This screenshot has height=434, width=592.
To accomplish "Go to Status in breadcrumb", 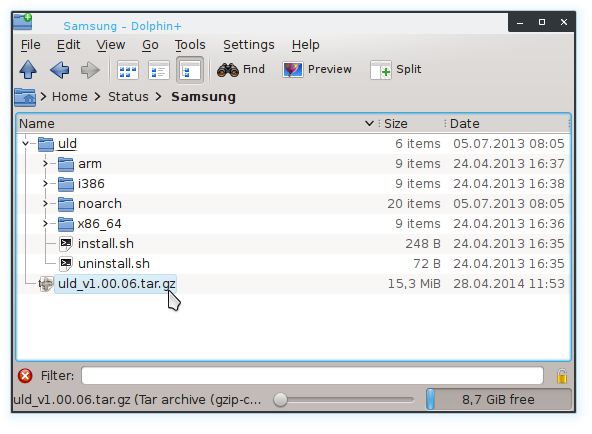I will (128, 97).
